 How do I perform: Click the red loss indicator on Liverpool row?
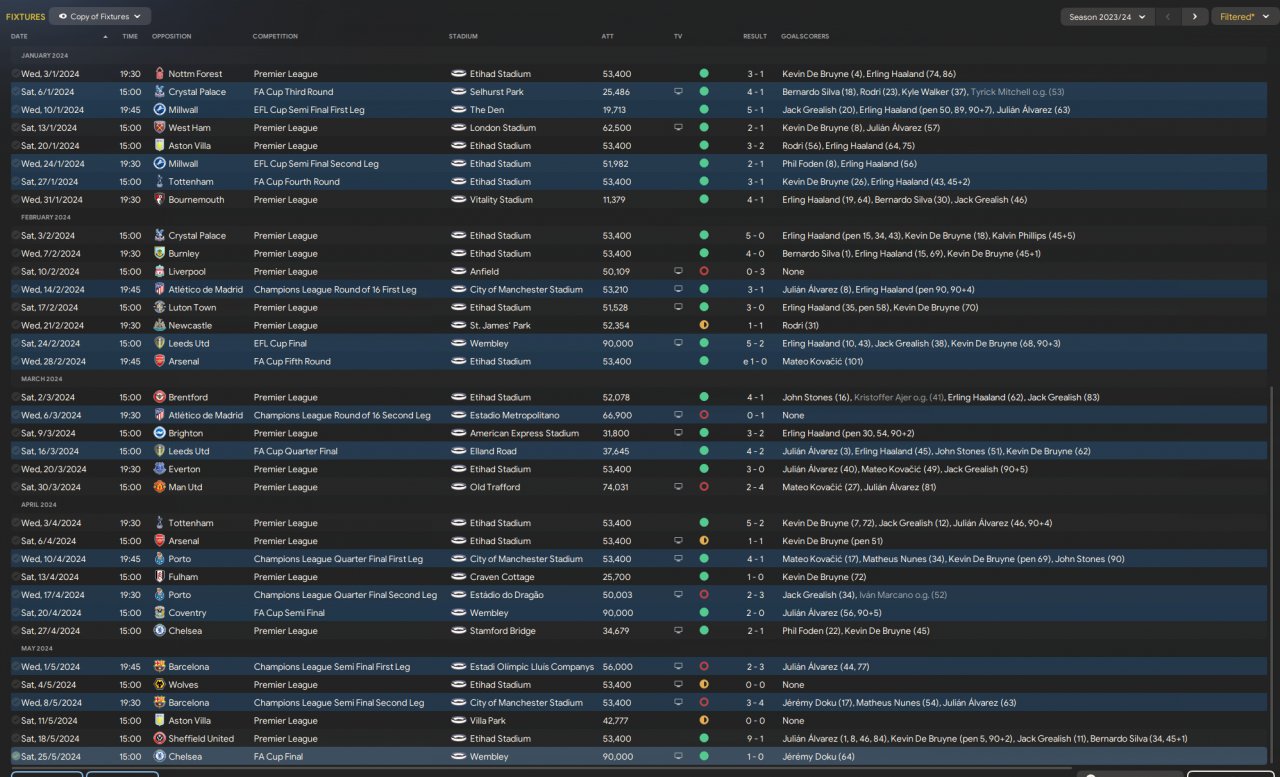pos(704,272)
